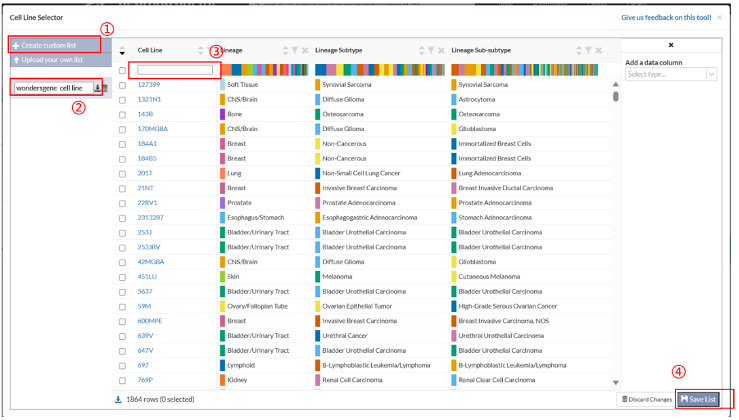Sort the Cell Line column
Screen dimensions: 739x420
point(201,50)
